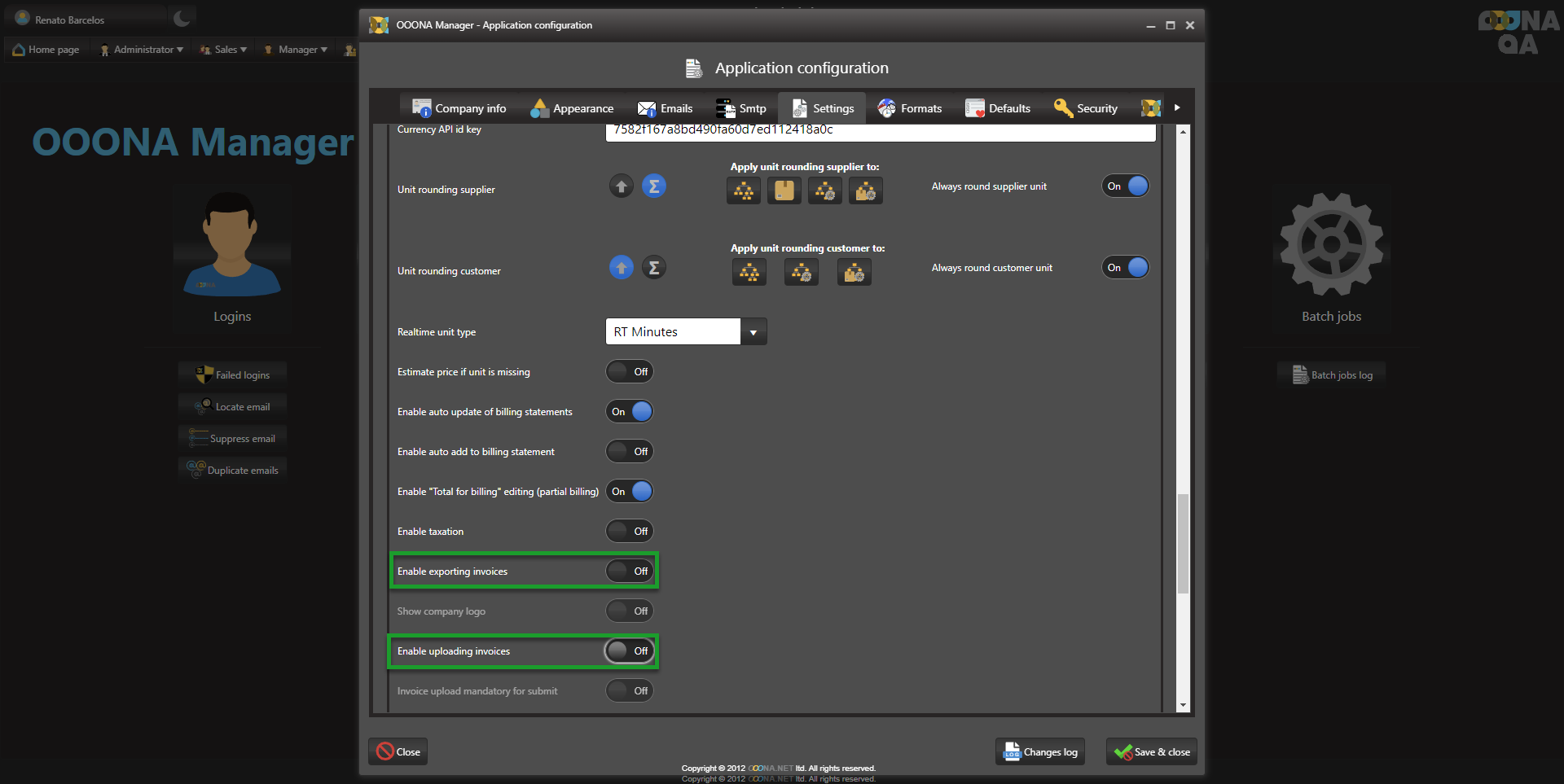Open Logins user avatar

coord(231,244)
